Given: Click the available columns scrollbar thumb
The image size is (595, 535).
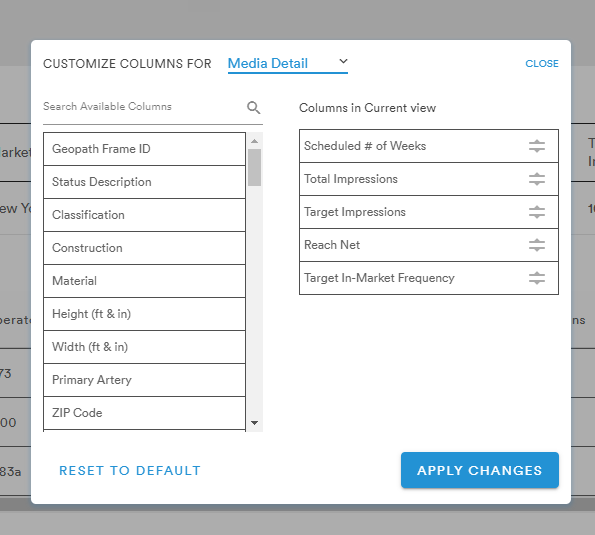Looking at the screenshot, I should 255,167.
